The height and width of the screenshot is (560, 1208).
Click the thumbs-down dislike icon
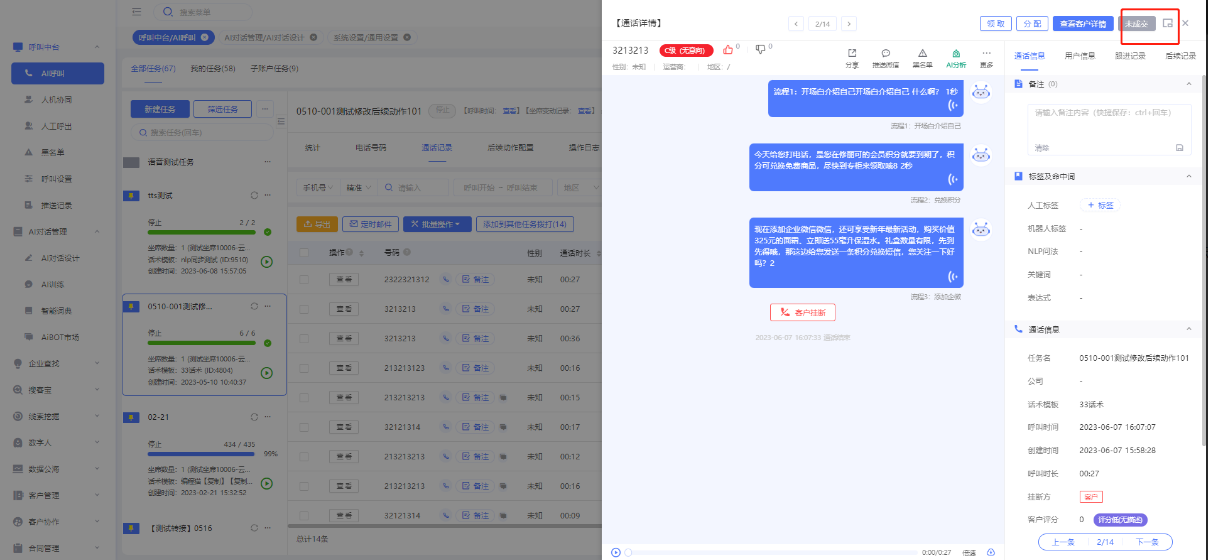[760, 48]
